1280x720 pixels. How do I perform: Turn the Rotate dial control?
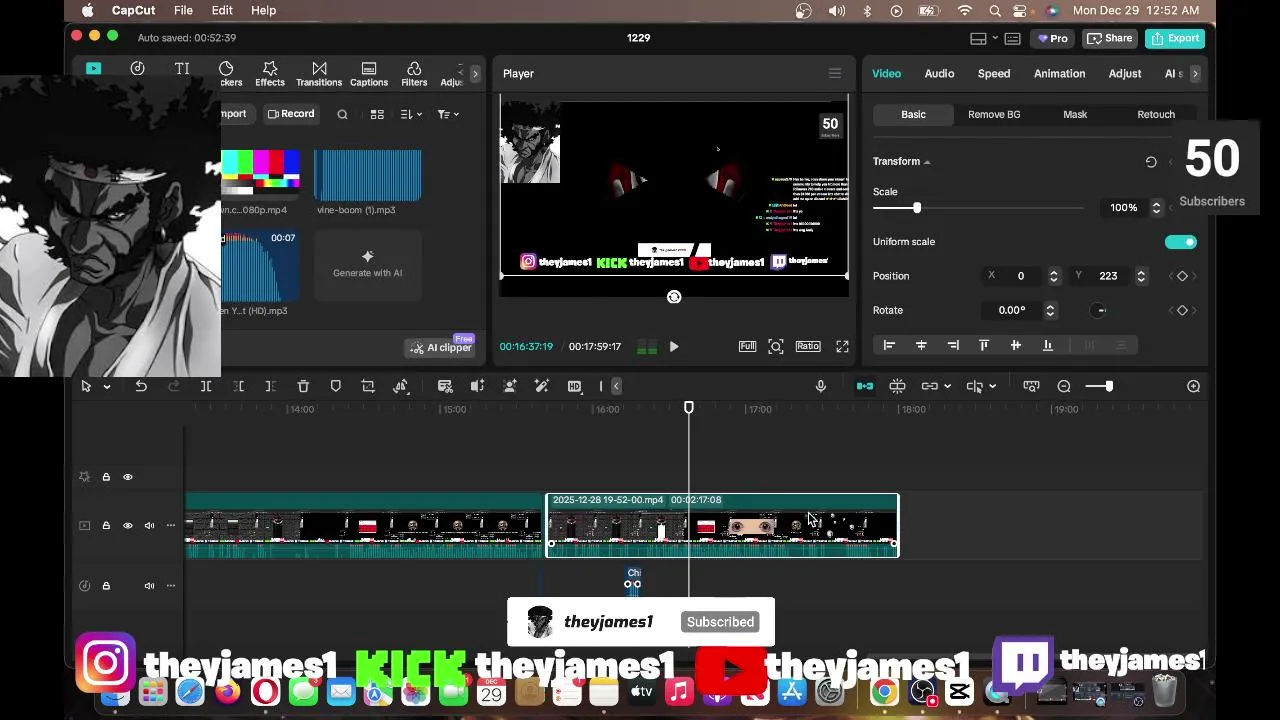point(1099,310)
